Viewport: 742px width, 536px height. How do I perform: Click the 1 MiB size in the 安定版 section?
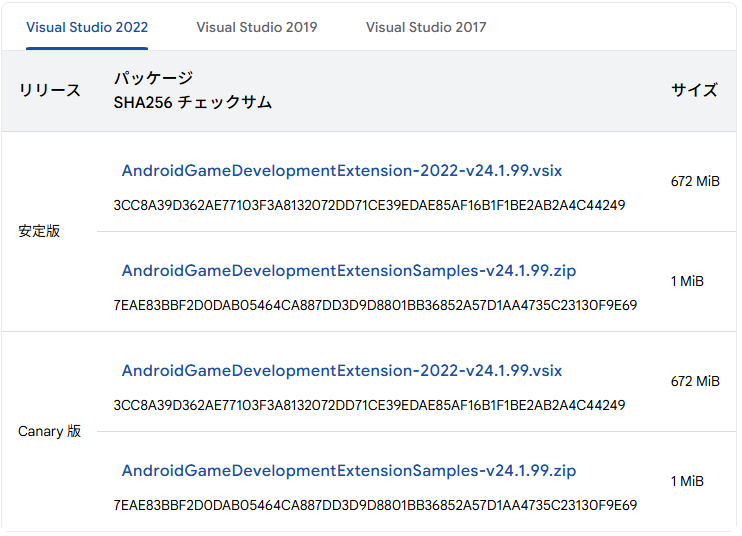point(687,281)
